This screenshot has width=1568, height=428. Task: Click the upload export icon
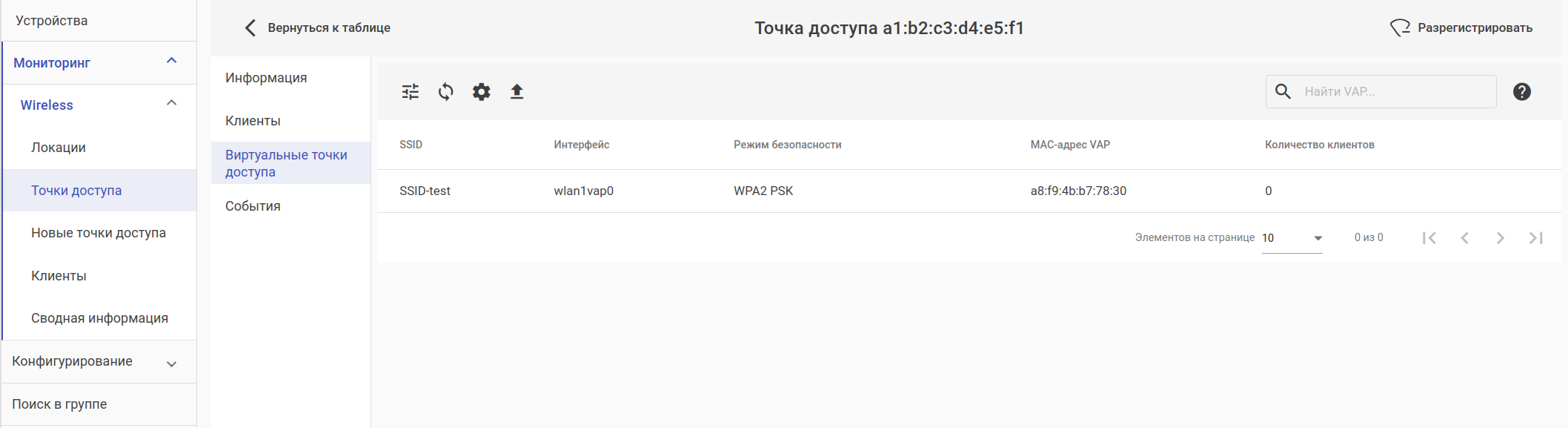tap(517, 92)
